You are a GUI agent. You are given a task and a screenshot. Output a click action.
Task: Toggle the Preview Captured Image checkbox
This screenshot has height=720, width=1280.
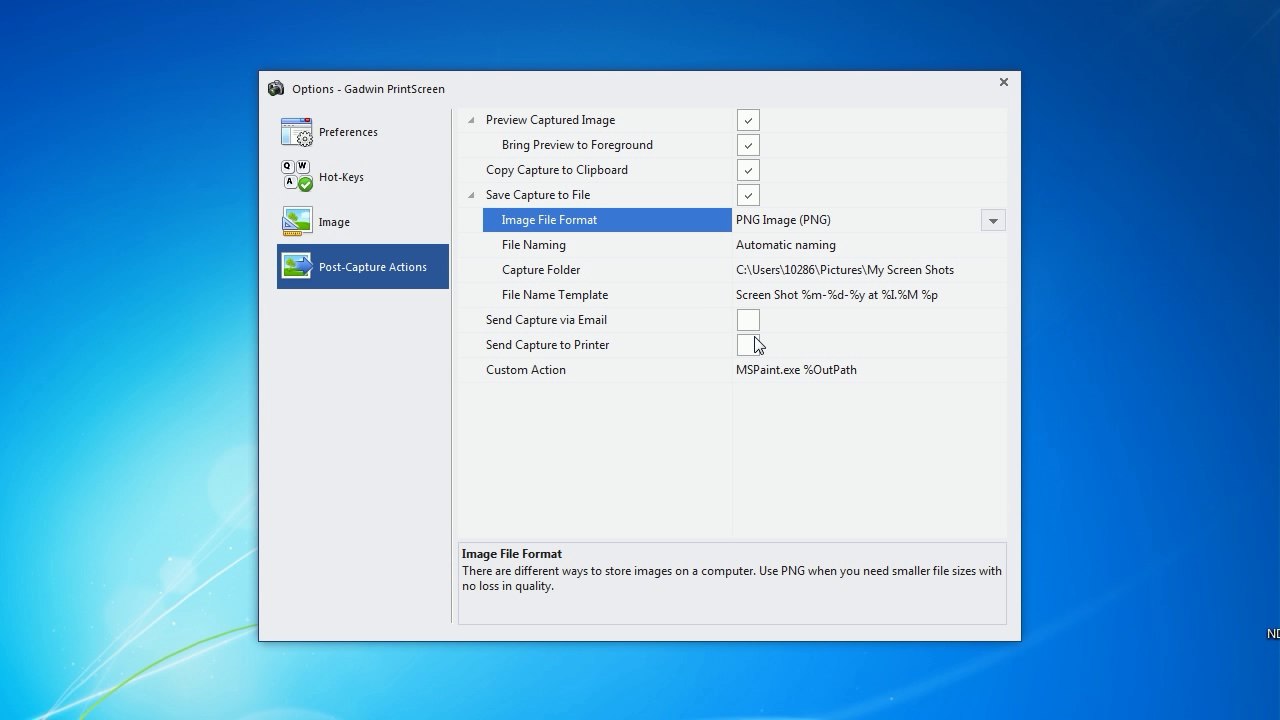(748, 120)
